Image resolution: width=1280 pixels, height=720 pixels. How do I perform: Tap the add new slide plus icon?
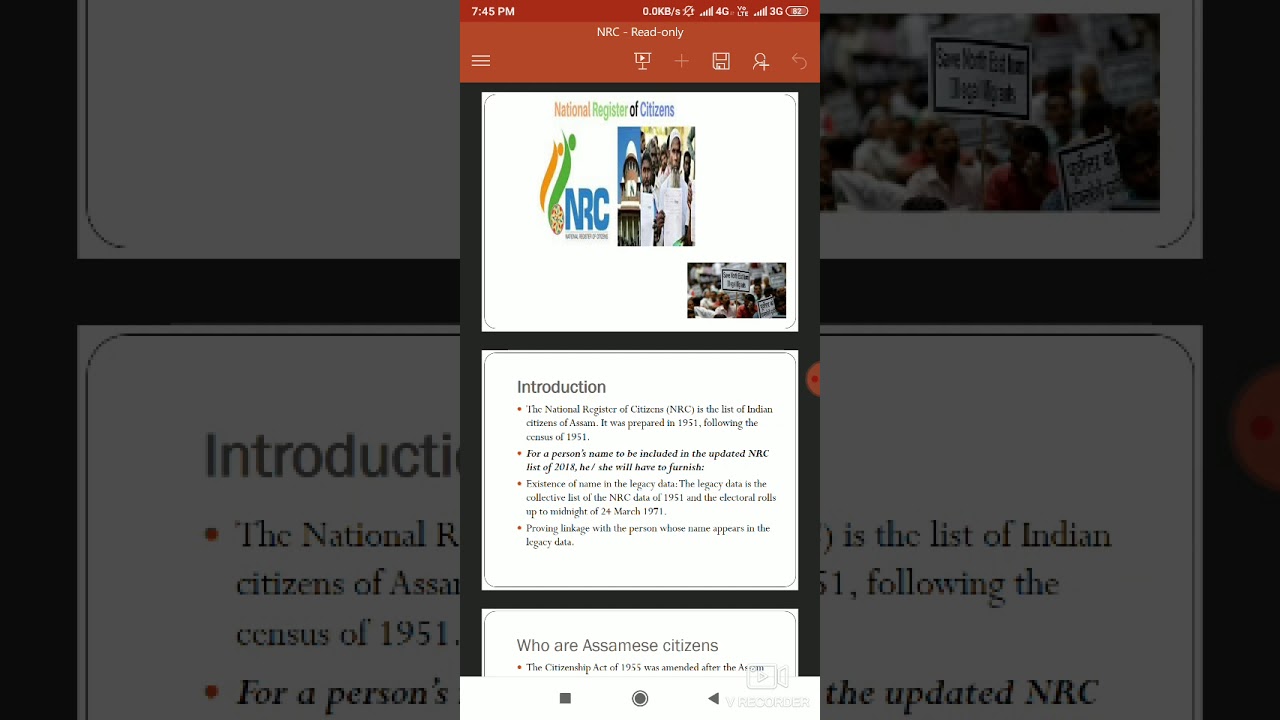[x=681, y=61]
